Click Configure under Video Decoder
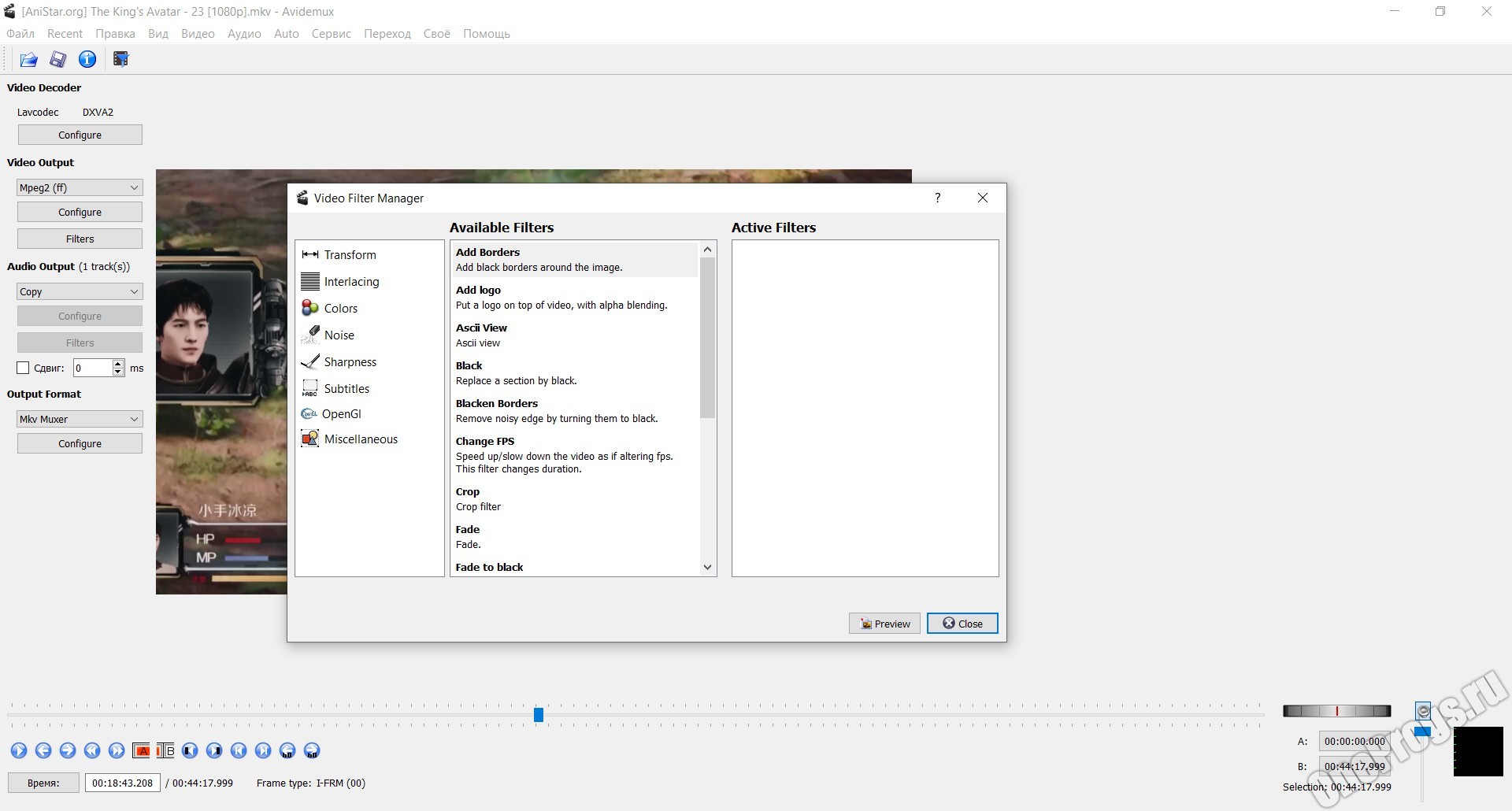1512x811 pixels. (80, 135)
